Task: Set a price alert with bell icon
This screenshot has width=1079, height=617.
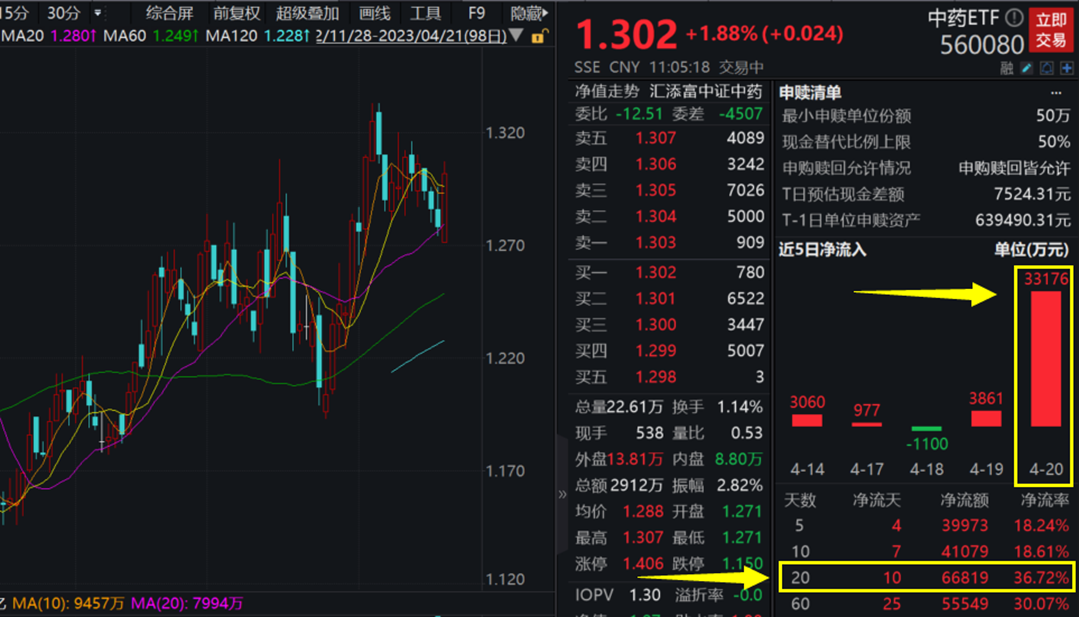Action: coord(1047,67)
